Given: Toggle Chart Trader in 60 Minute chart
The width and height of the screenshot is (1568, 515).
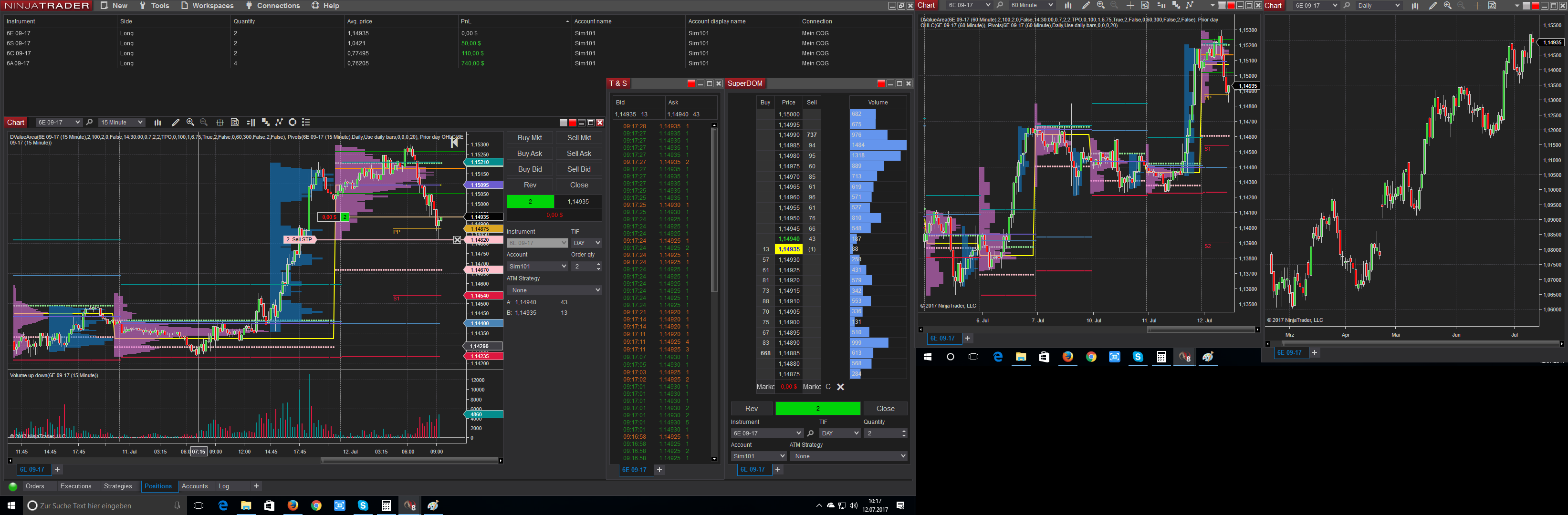Looking at the screenshot, I should click(x=1161, y=5).
